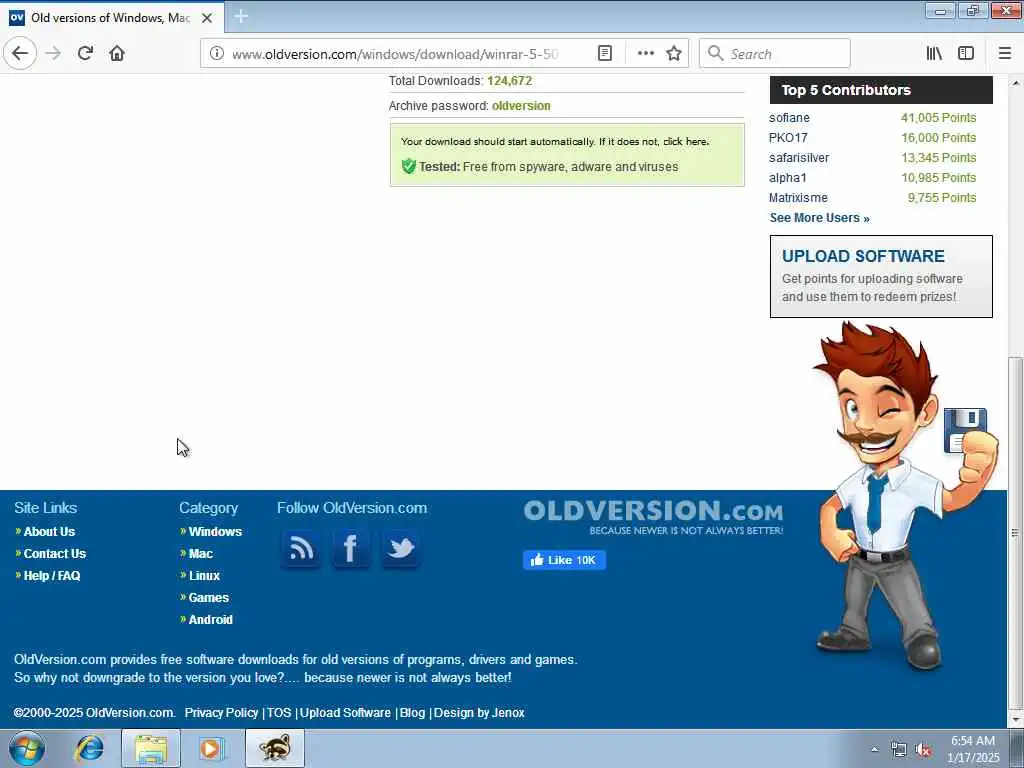
Task: Launch Internet Explorer from taskbar
Action: 89,749
